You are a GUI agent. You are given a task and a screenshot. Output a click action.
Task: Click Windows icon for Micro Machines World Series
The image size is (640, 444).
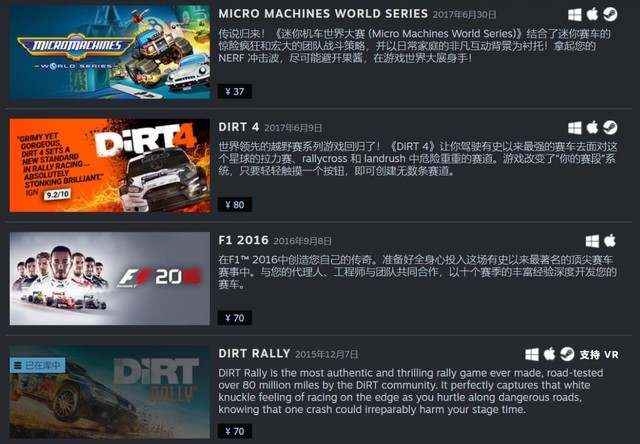click(x=575, y=15)
